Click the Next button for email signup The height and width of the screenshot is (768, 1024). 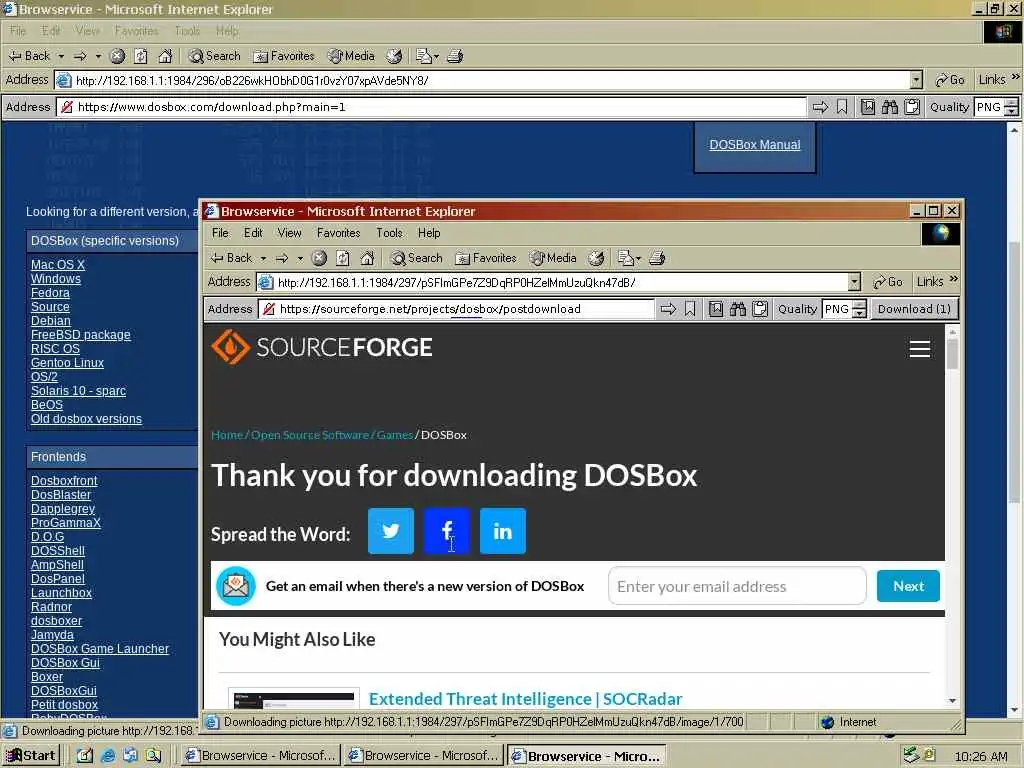pyautogui.click(x=908, y=586)
